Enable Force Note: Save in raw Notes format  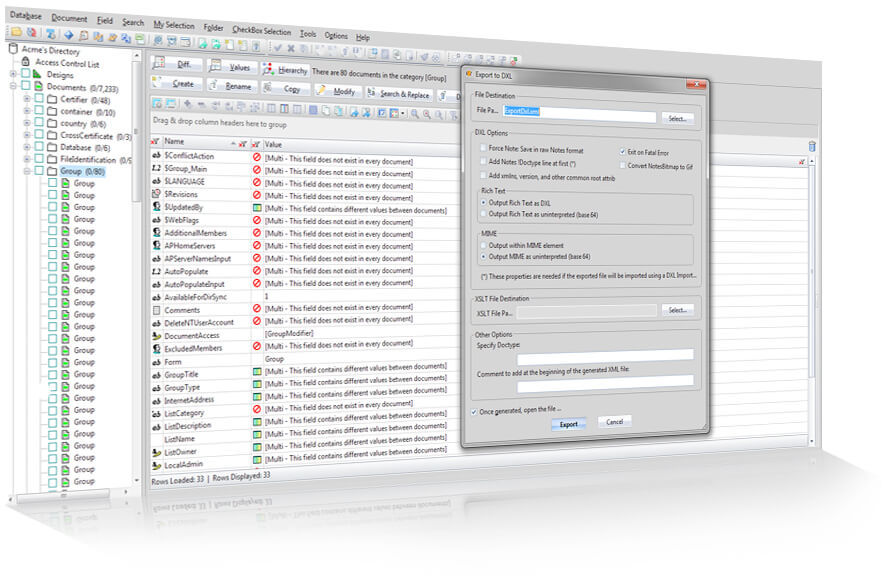(x=483, y=148)
